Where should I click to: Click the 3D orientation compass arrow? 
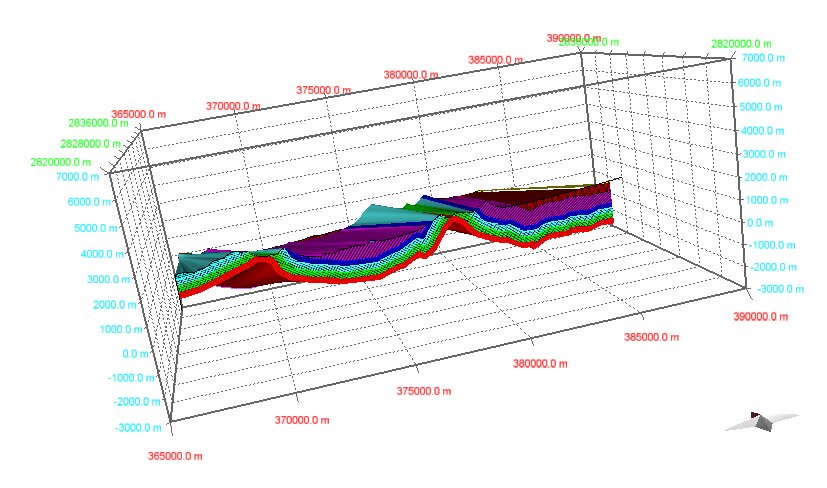761,422
